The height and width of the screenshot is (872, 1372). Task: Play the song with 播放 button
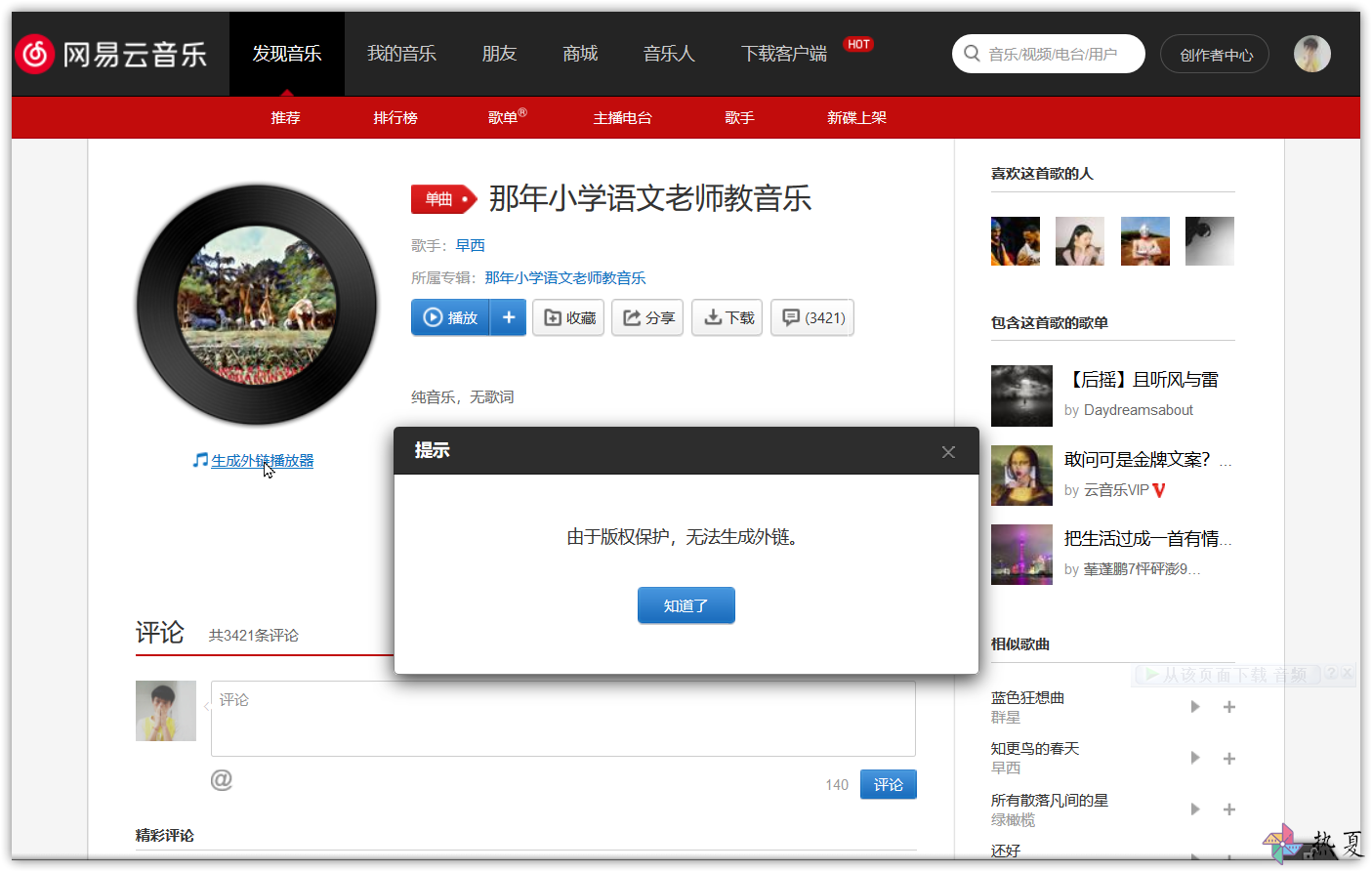tap(450, 317)
